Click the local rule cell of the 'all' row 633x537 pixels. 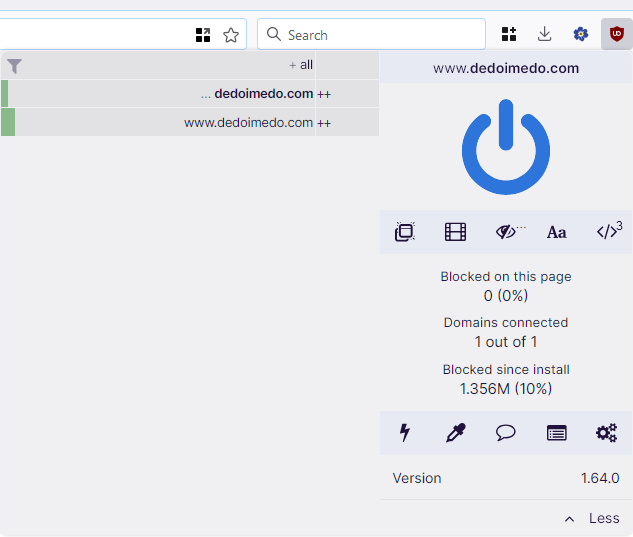point(347,65)
